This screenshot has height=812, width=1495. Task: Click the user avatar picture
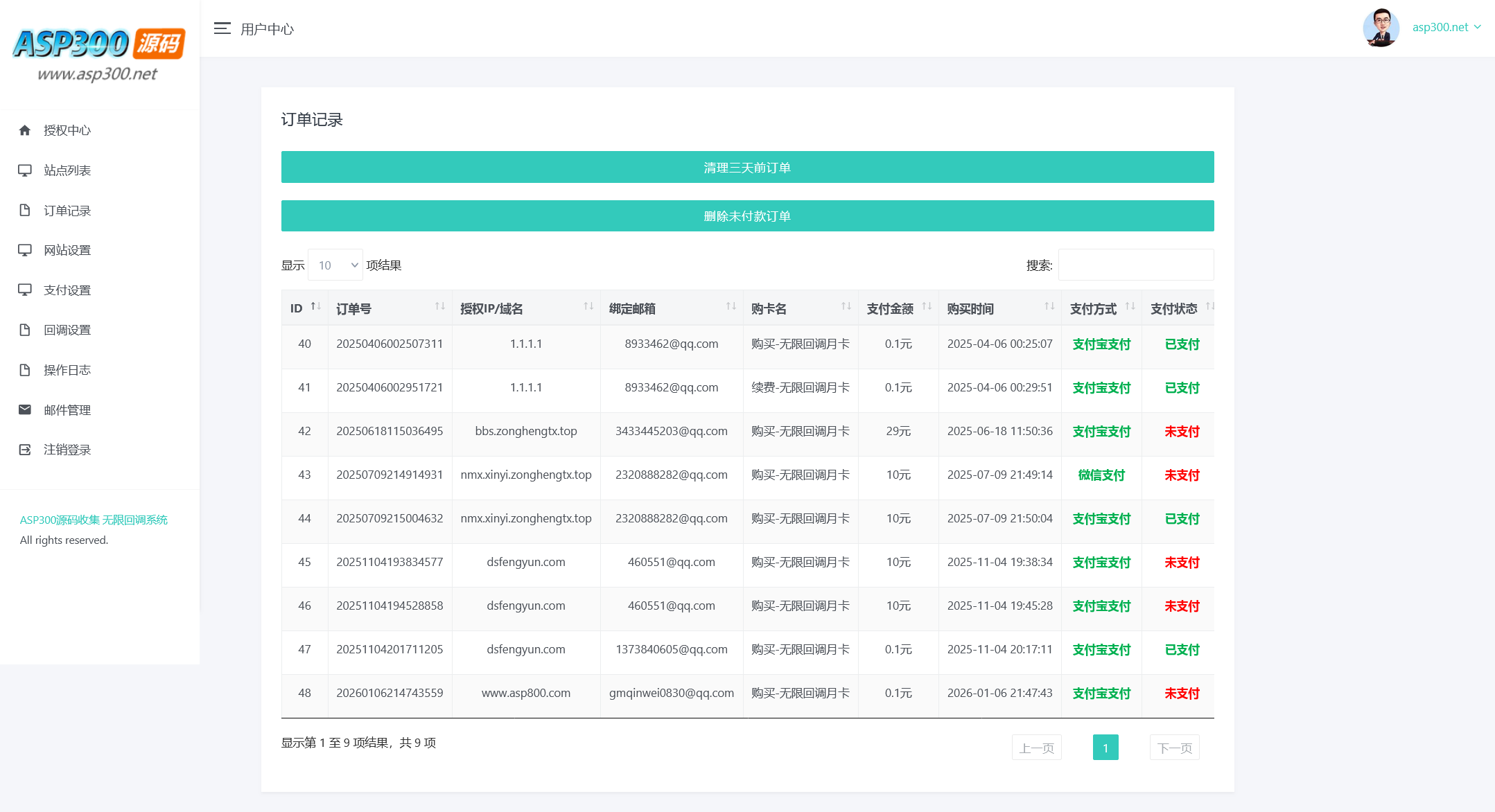tap(1380, 28)
